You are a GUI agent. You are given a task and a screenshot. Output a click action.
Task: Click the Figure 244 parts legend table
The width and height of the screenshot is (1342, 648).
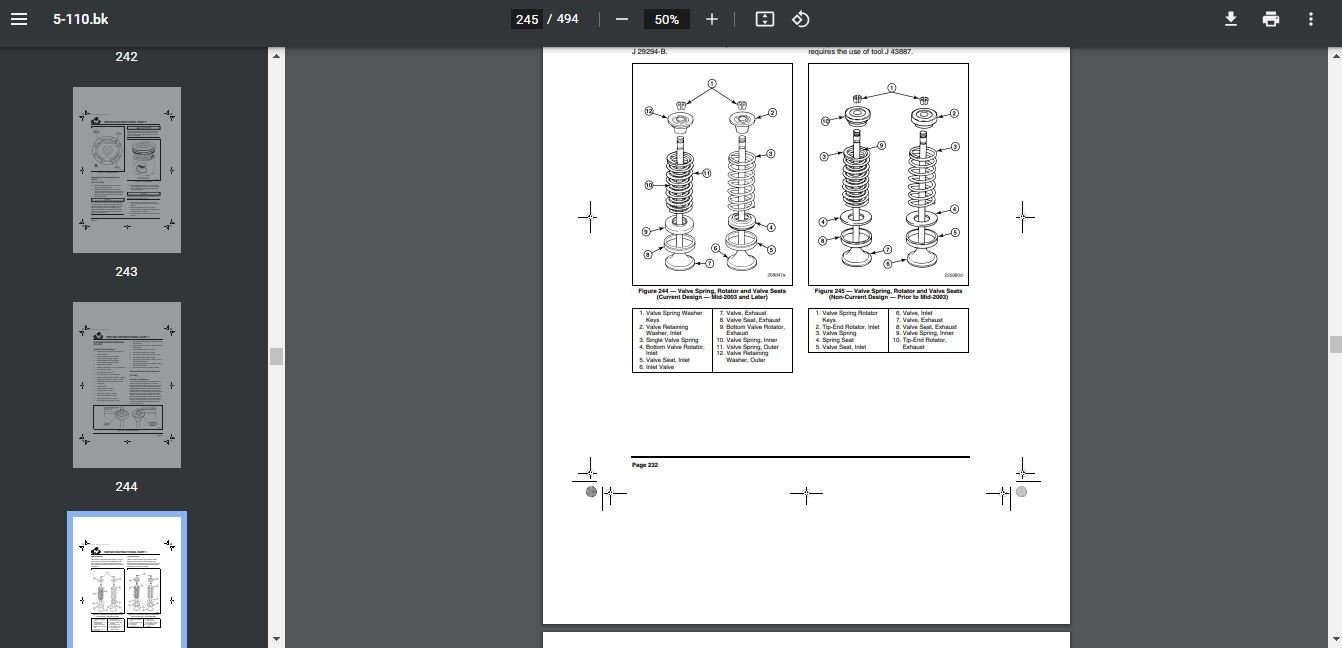pos(712,340)
